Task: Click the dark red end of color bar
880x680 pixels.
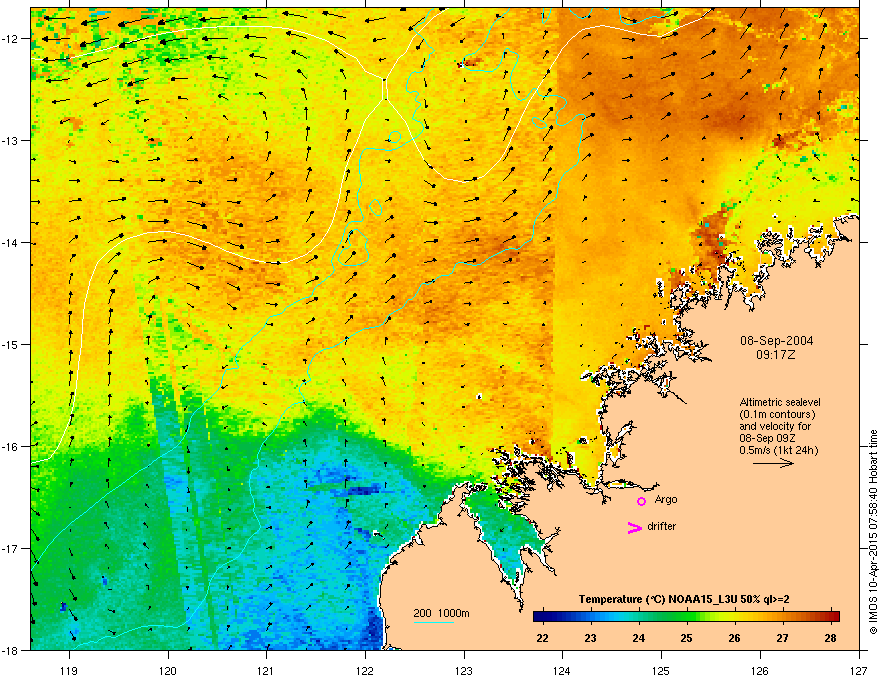Action: click(835, 616)
